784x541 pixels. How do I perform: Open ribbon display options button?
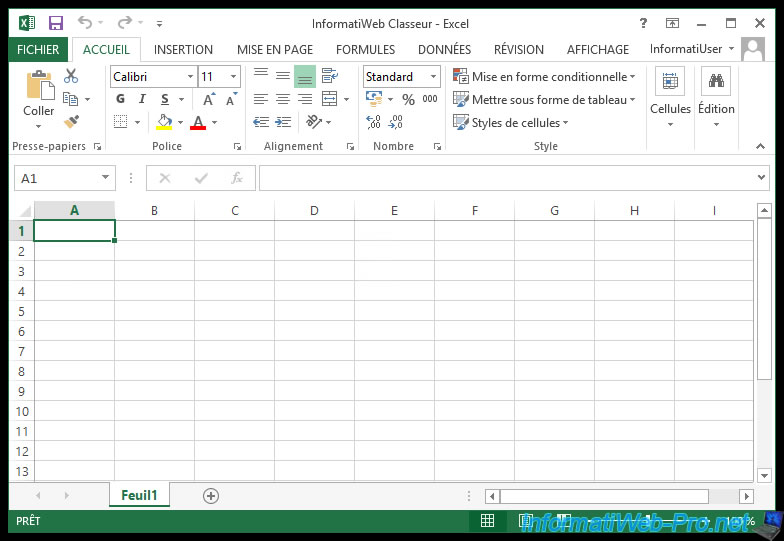672,23
